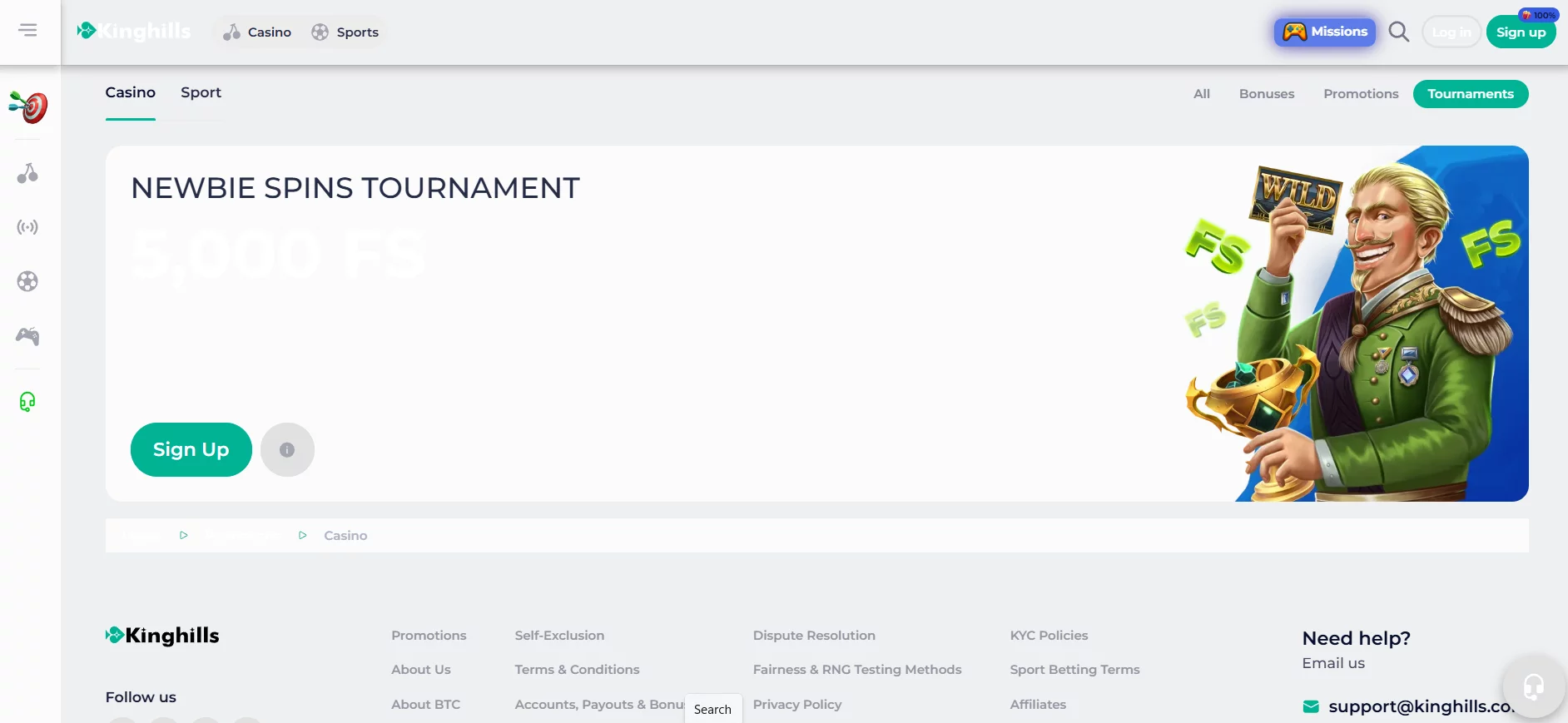Screen dimensions: 1568x723
Task: Click the search magnifier icon
Action: [1399, 32]
